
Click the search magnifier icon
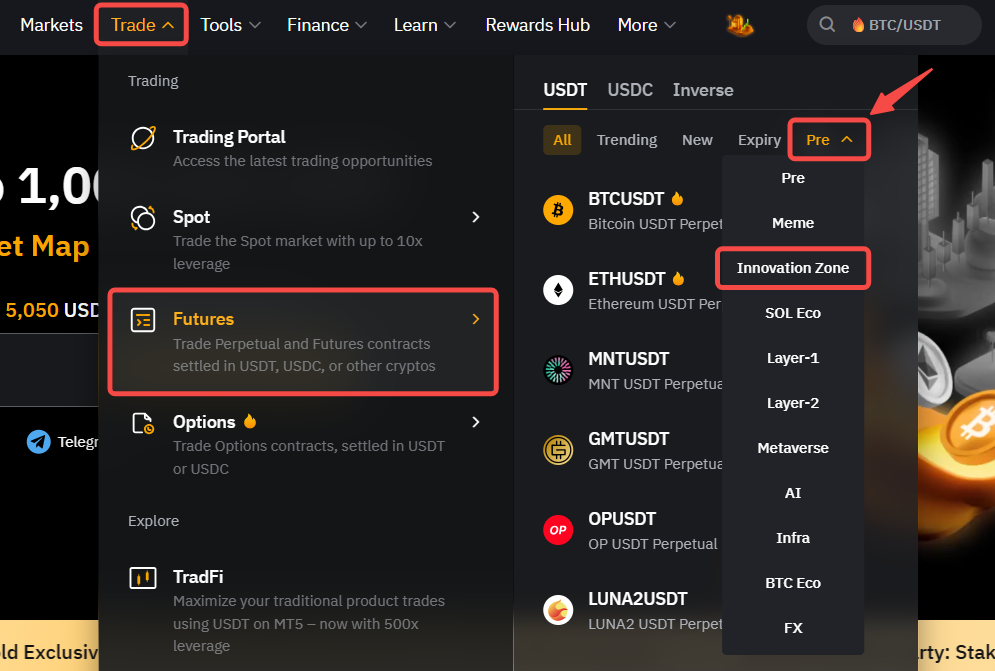click(x=827, y=25)
